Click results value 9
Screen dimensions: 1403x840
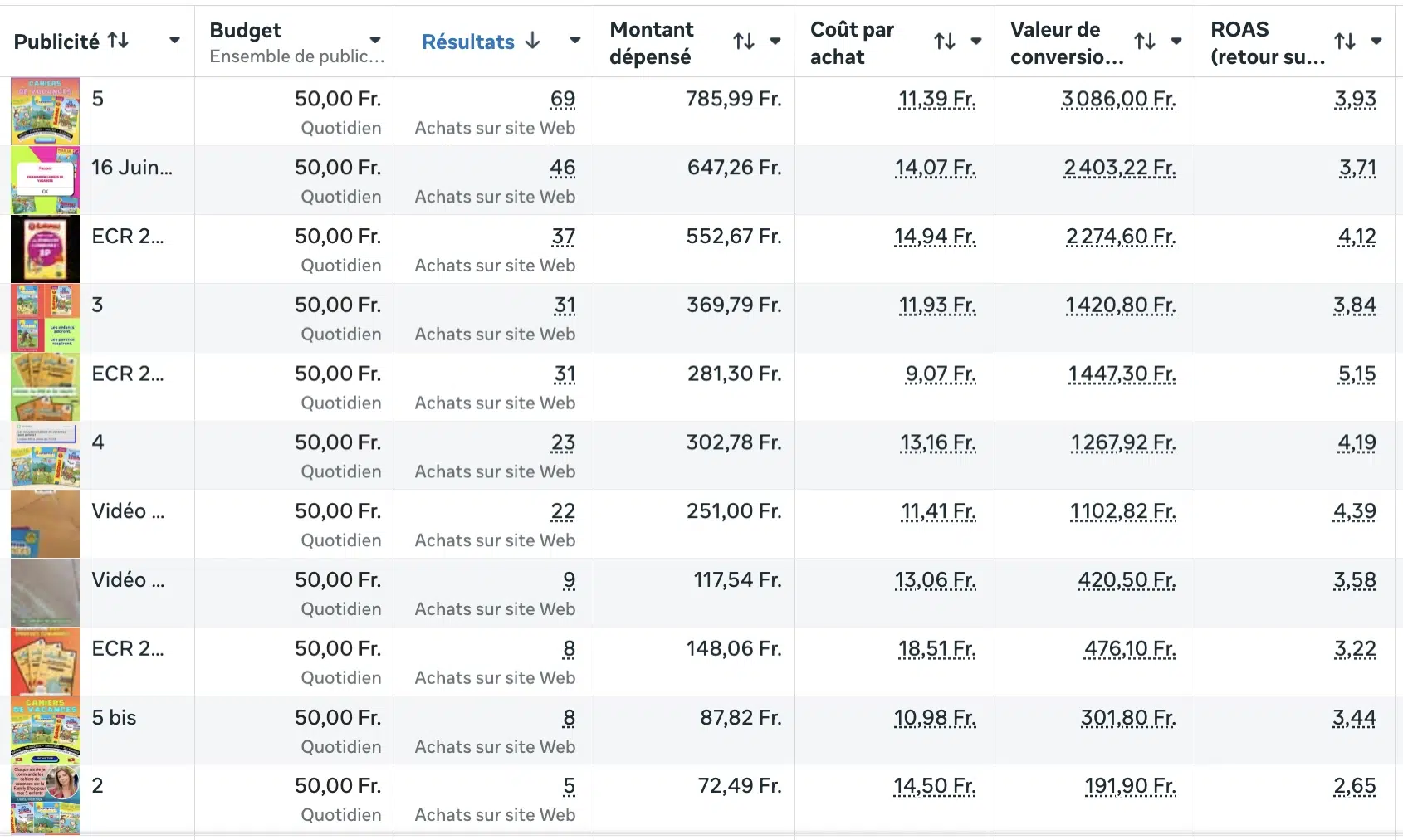tap(570, 580)
